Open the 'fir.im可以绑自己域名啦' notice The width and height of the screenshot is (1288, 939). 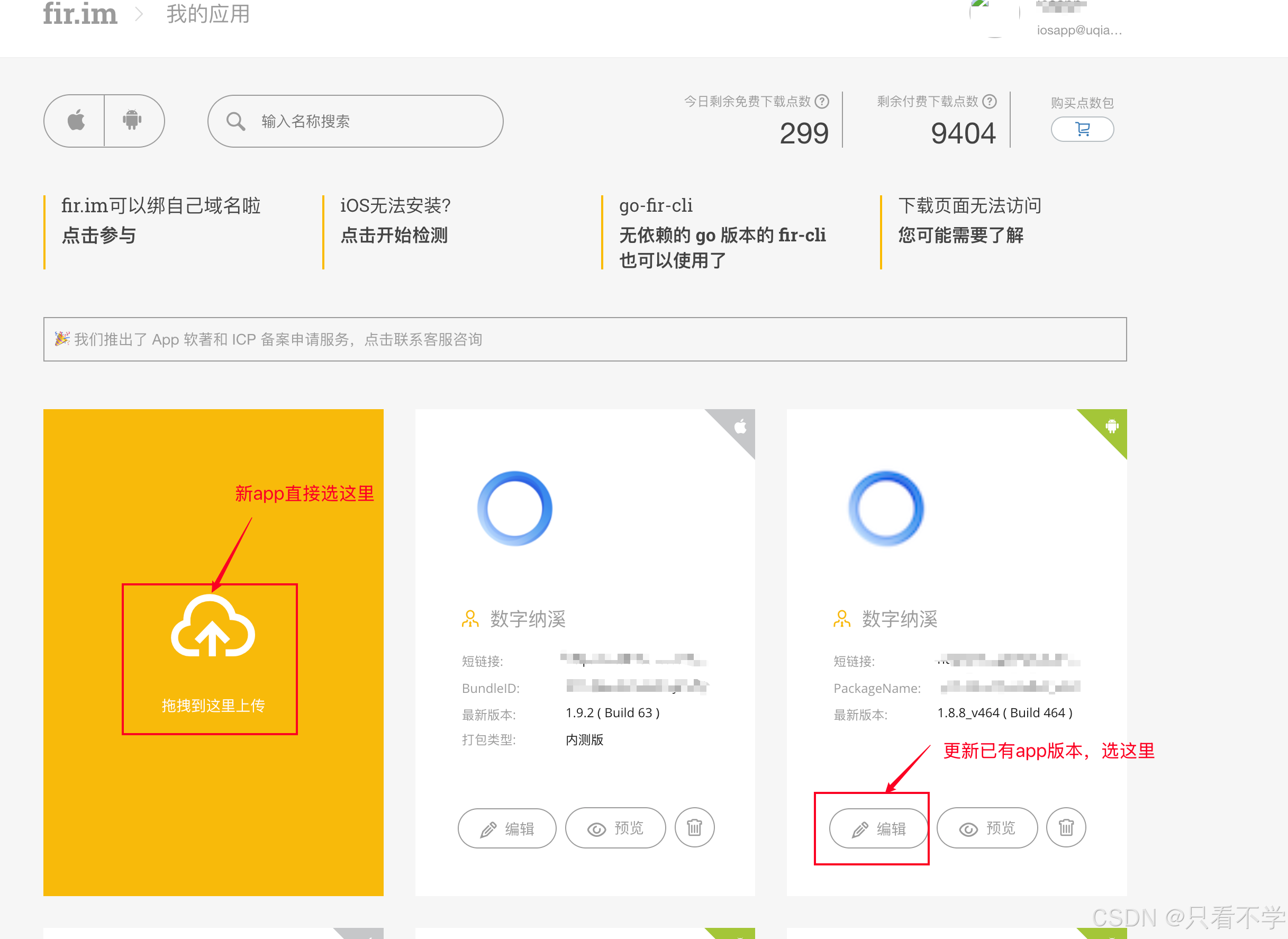[161, 221]
